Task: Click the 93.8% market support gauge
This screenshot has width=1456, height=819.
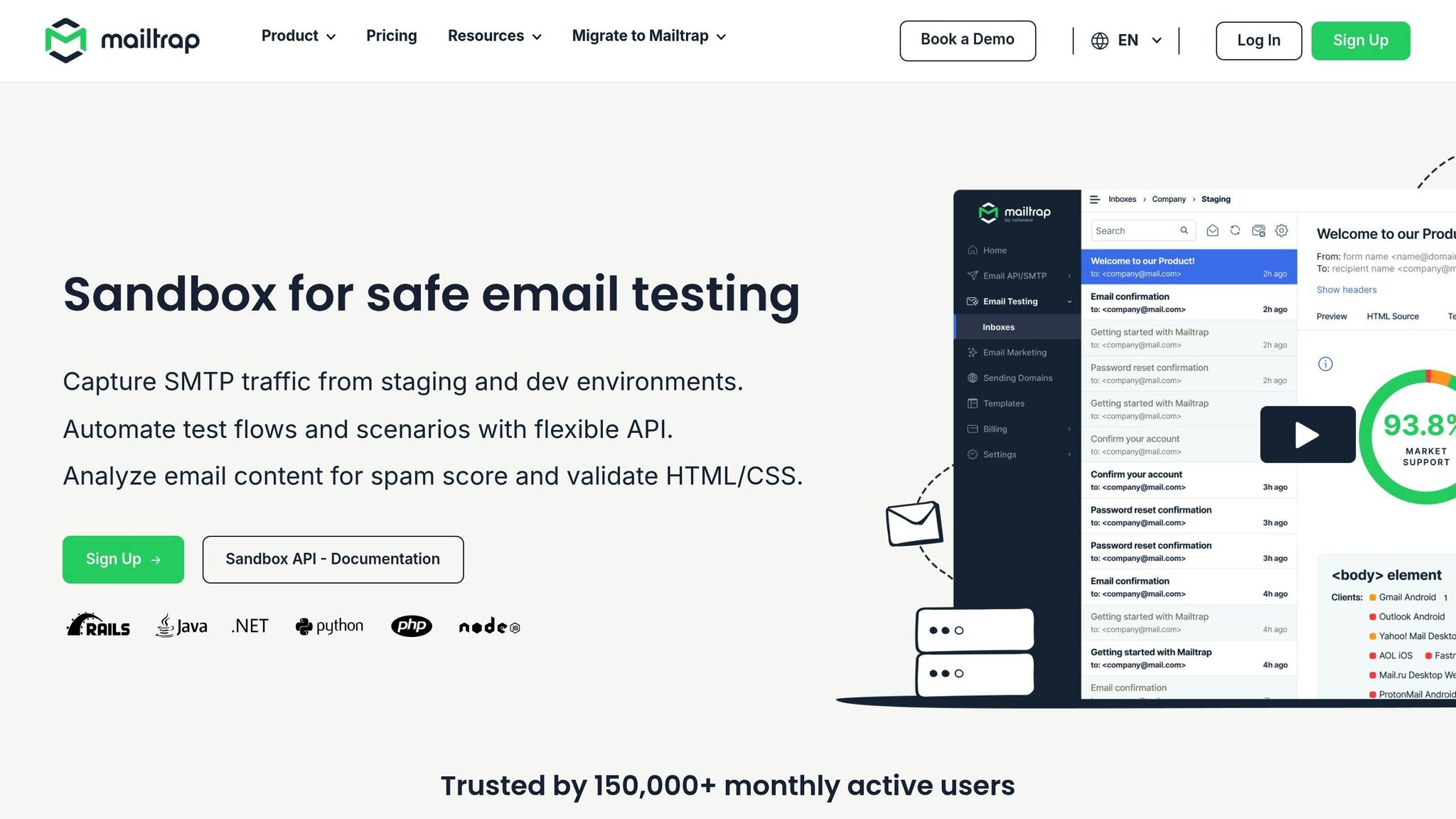Action: click(x=1408, y=437)
